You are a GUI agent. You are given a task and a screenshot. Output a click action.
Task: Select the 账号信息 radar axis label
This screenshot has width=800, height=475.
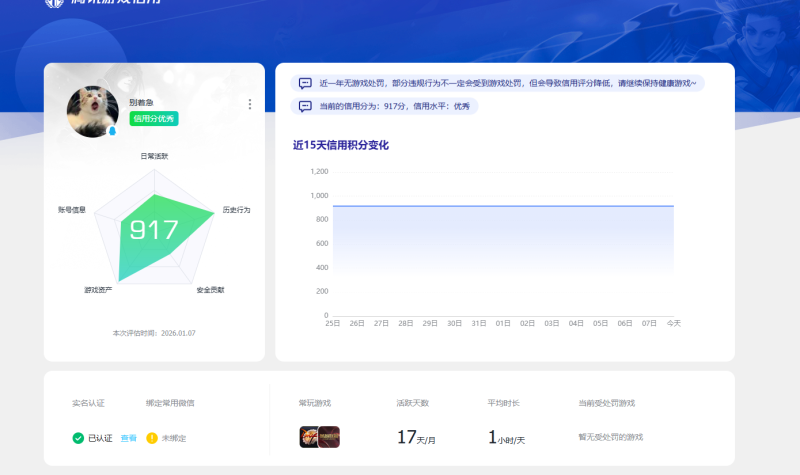[72, 210]
